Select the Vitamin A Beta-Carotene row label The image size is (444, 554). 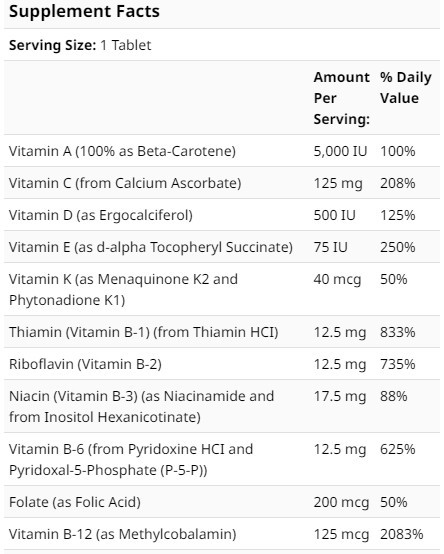click(122, 151)
